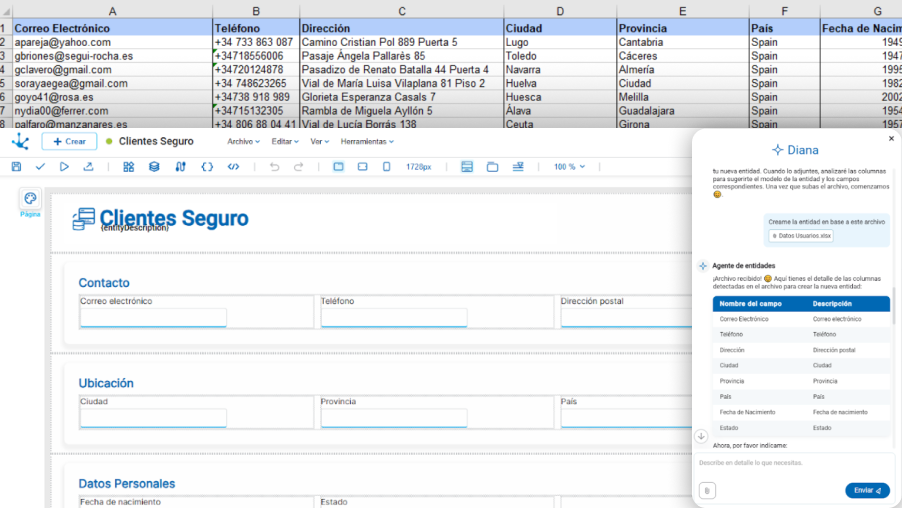The height and width of the screenshot is (508, 902).
Task: Click the save icon in the toolbar
Action: tap(16, 167)
